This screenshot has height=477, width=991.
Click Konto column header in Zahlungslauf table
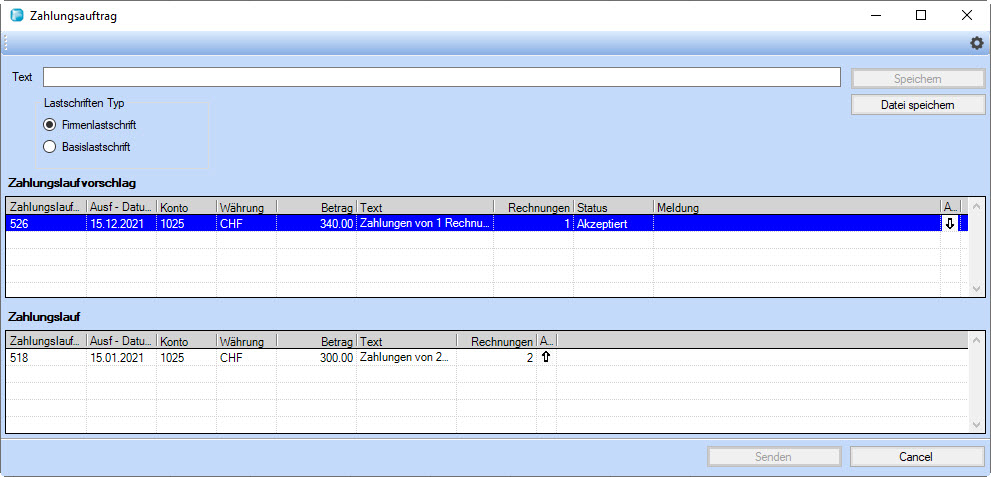click(x=185, y=341)
